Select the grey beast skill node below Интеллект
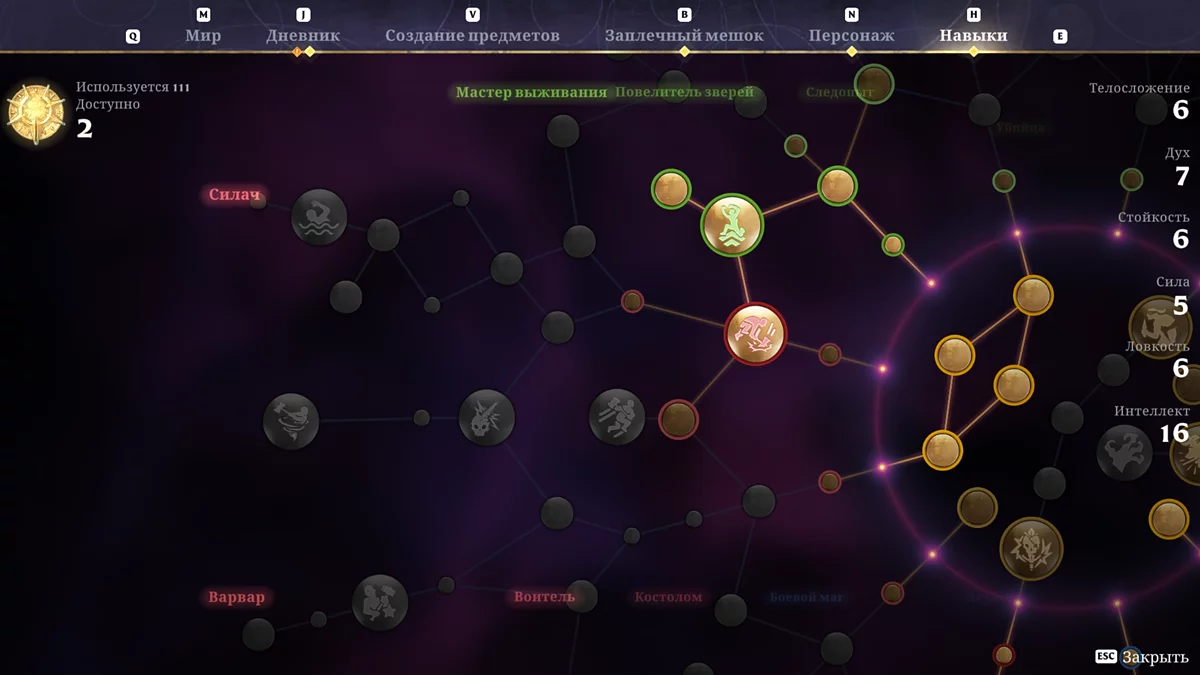The image size is (1200, 675). coord(1125,452)
